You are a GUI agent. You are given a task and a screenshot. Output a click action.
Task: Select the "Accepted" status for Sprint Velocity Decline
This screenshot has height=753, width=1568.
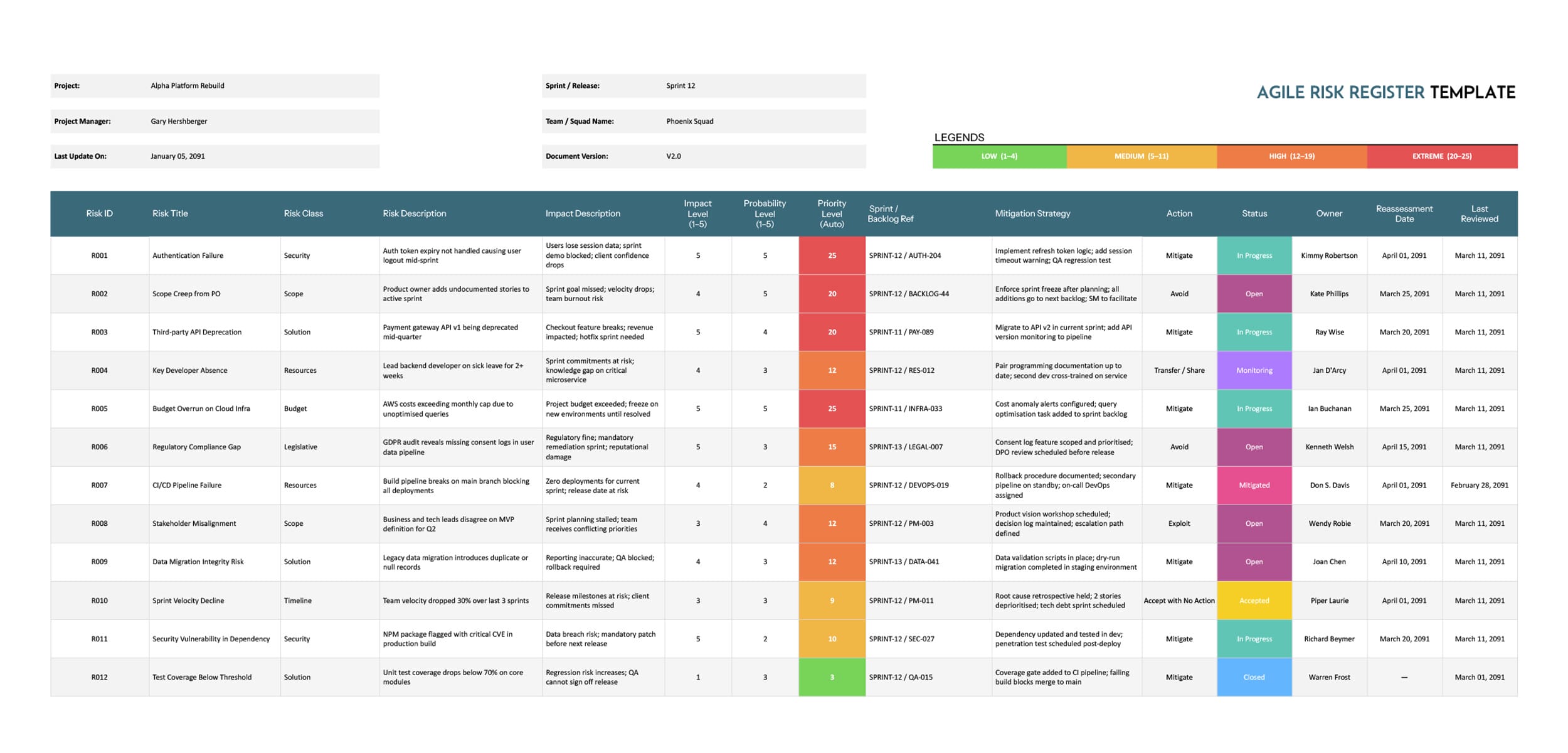(x=1254, y=600)
